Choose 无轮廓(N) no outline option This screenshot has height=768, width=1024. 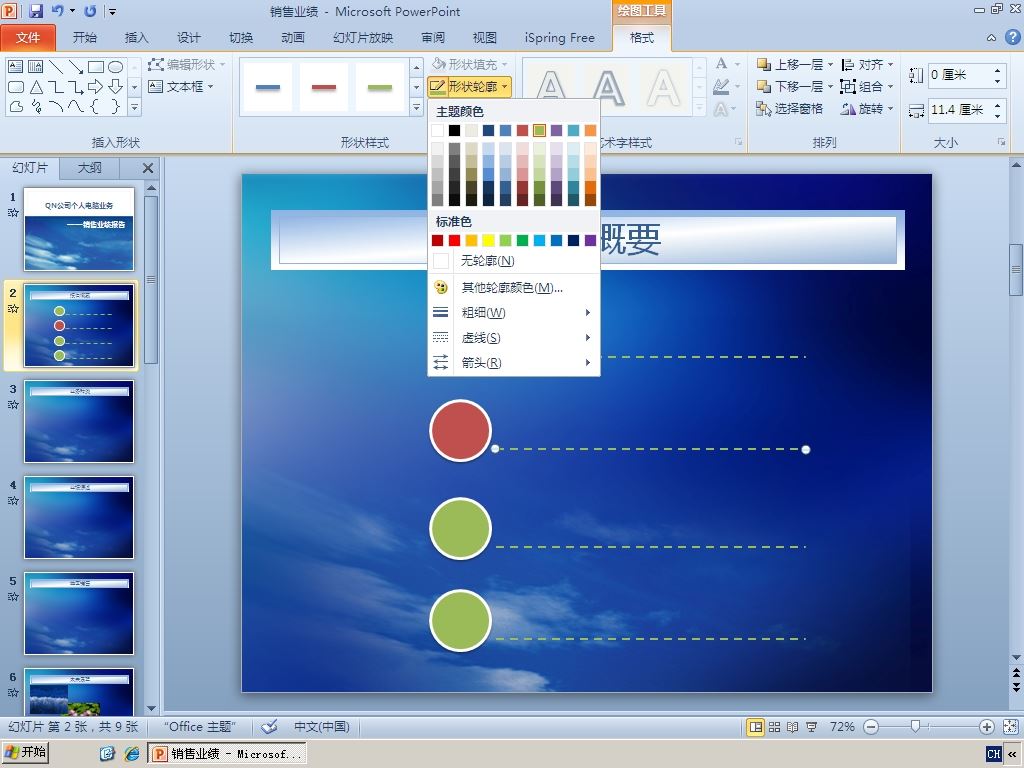514,261
